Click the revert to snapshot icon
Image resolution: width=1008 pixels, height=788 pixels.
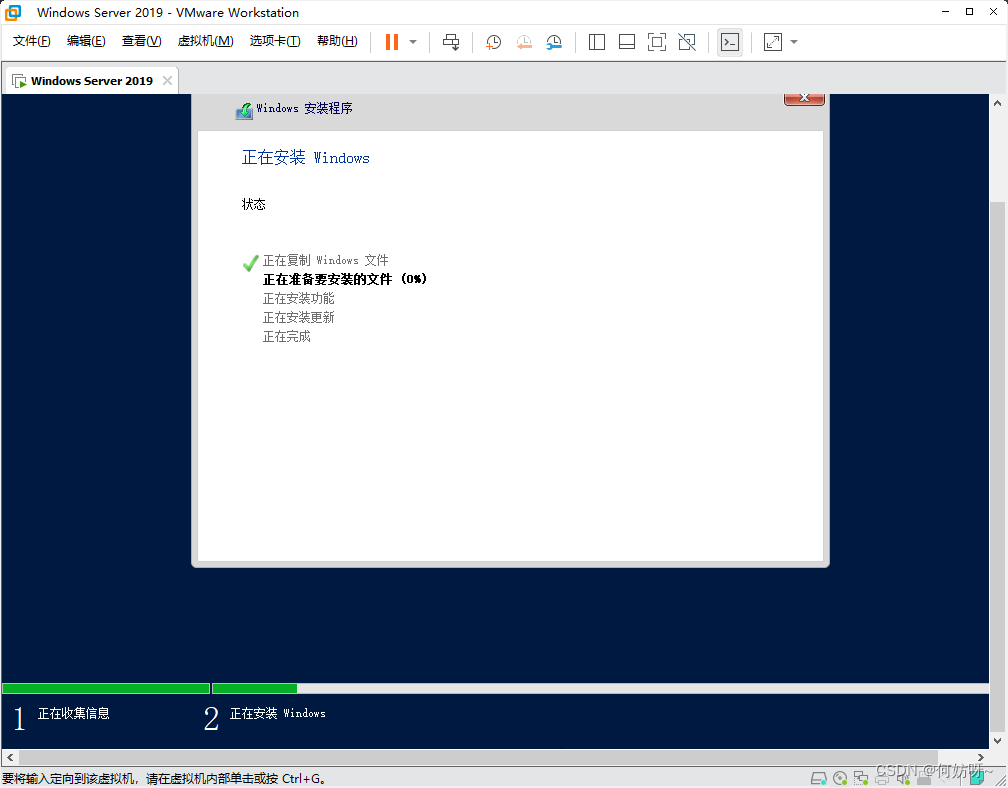tap(524, 42)
